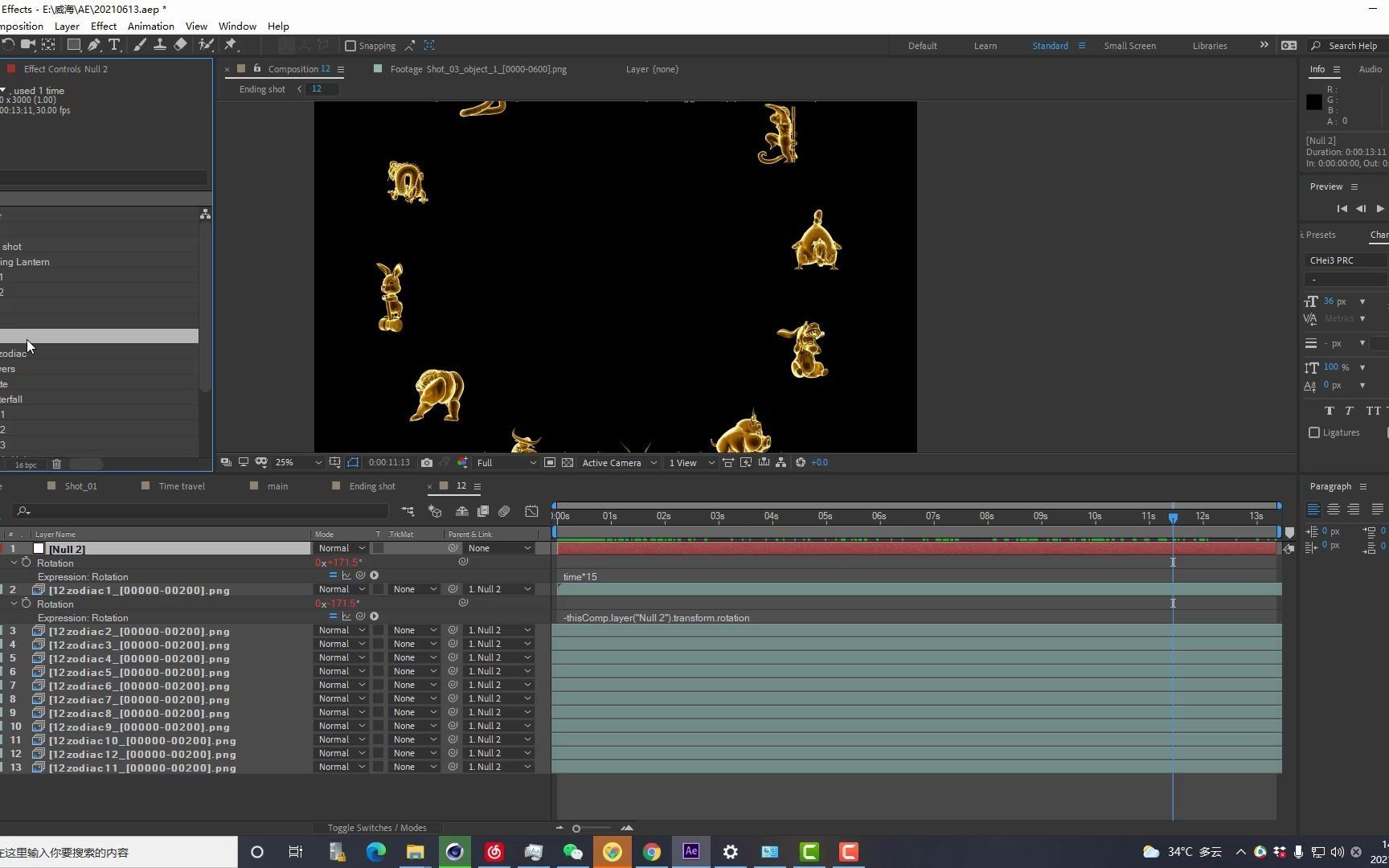1389x868 pixels.
Task: Switch to the Ending shot timeline tab
Action: (371, 486)
